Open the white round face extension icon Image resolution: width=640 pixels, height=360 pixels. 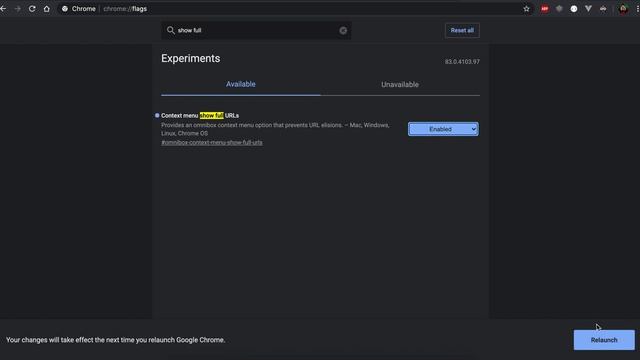[574, 9]
